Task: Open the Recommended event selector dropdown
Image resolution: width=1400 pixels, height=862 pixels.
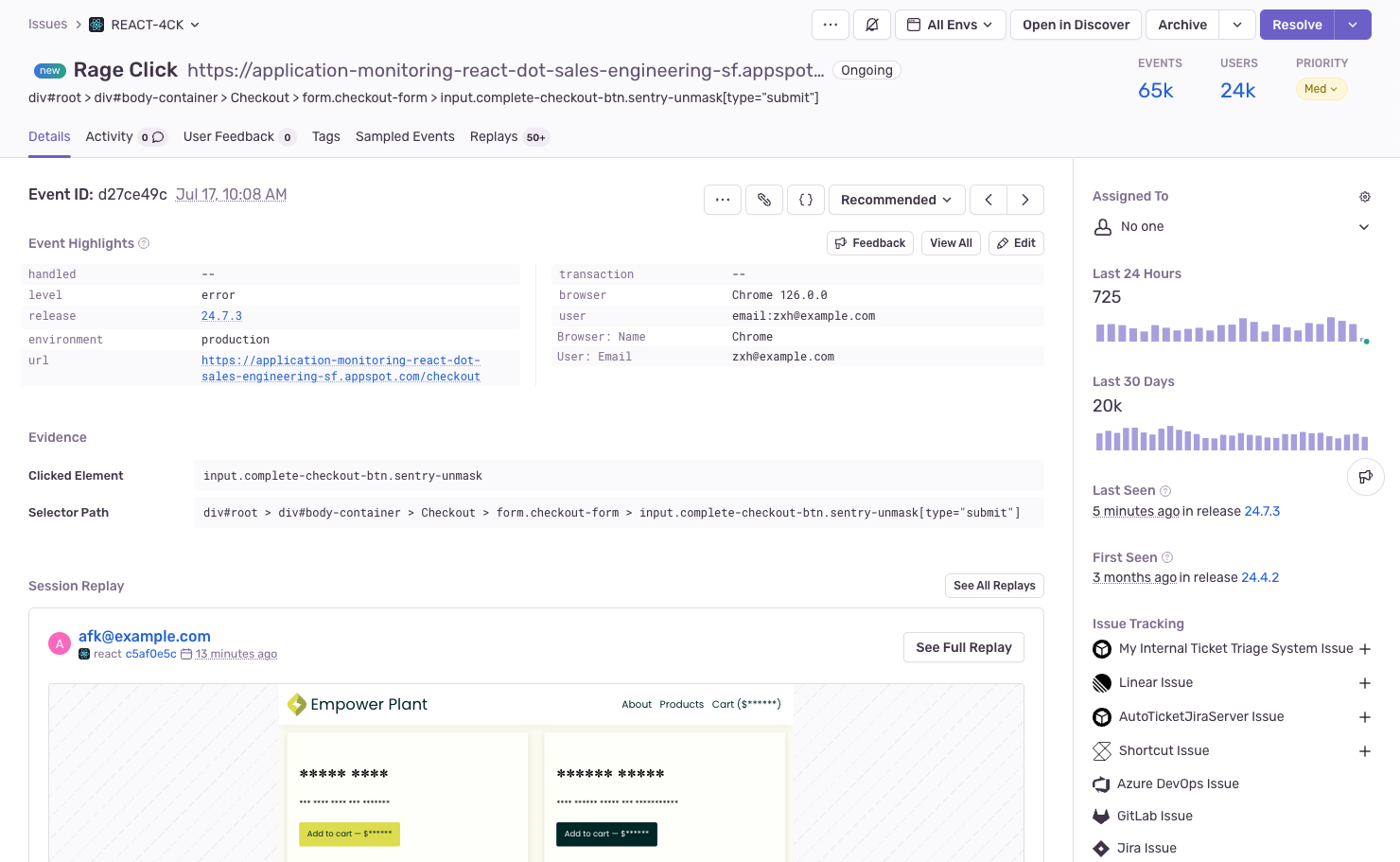Action: pyautogui.click(x=896, y=200)
